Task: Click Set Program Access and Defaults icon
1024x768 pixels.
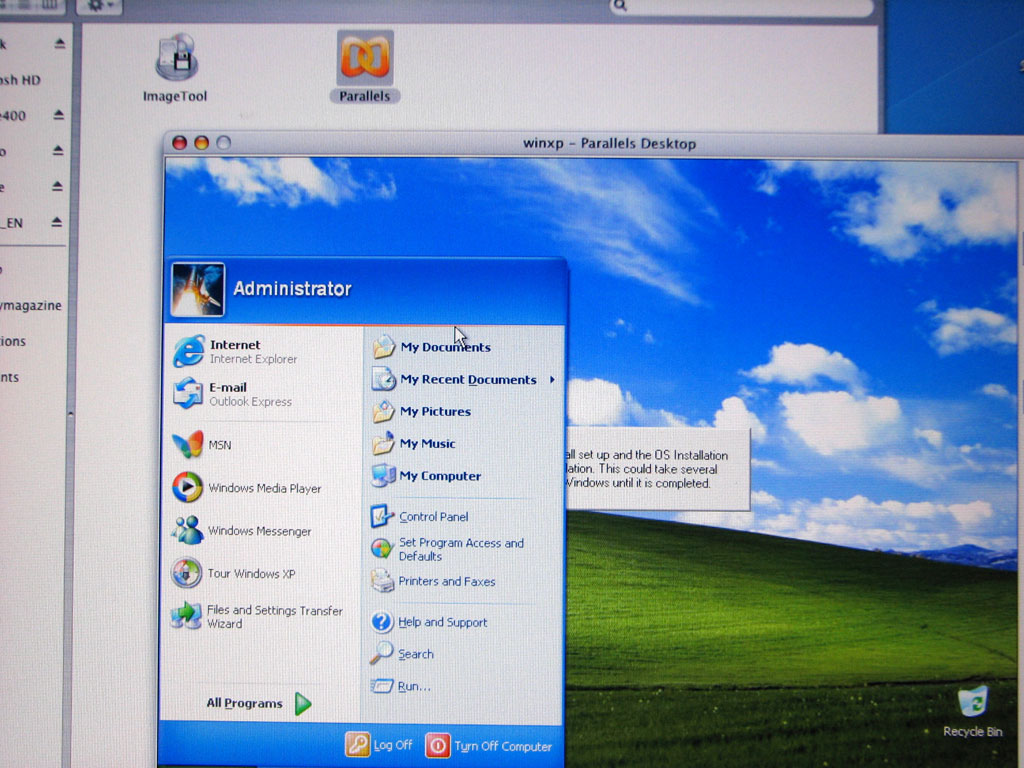Action: coord(381,549)
